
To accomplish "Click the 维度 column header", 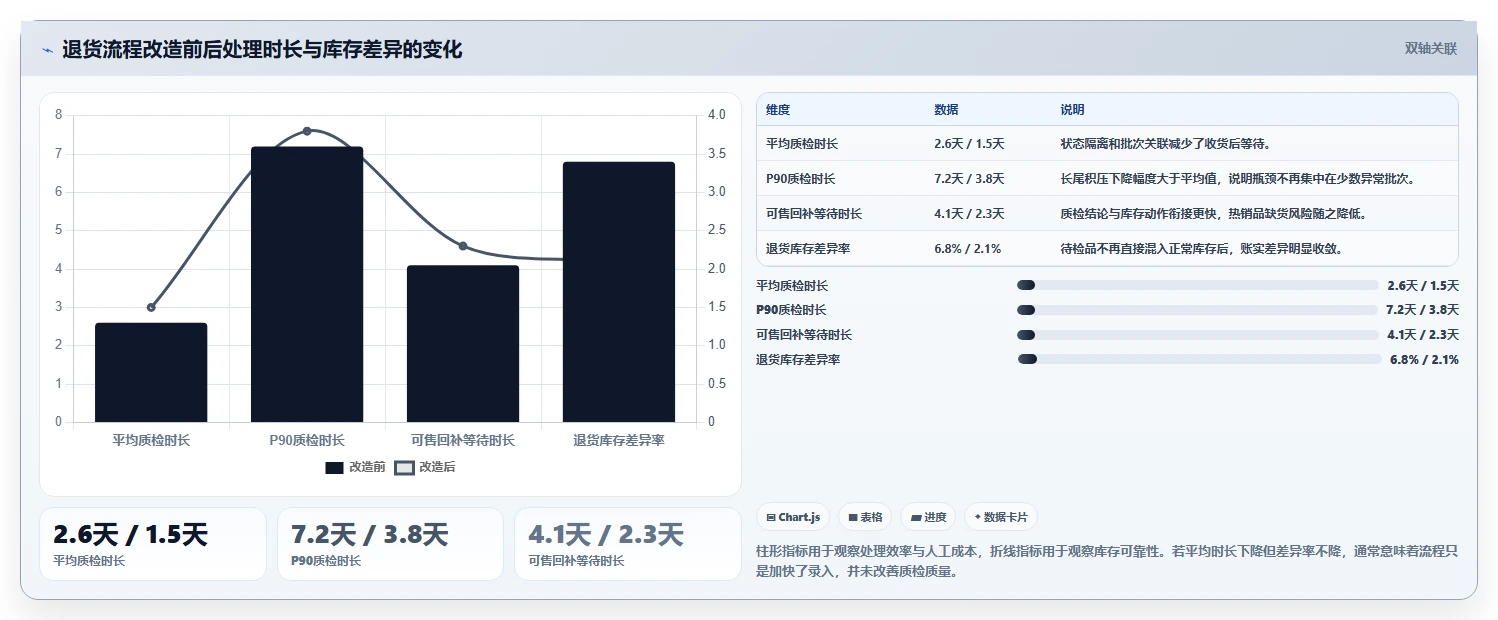I will click(778, 110).
